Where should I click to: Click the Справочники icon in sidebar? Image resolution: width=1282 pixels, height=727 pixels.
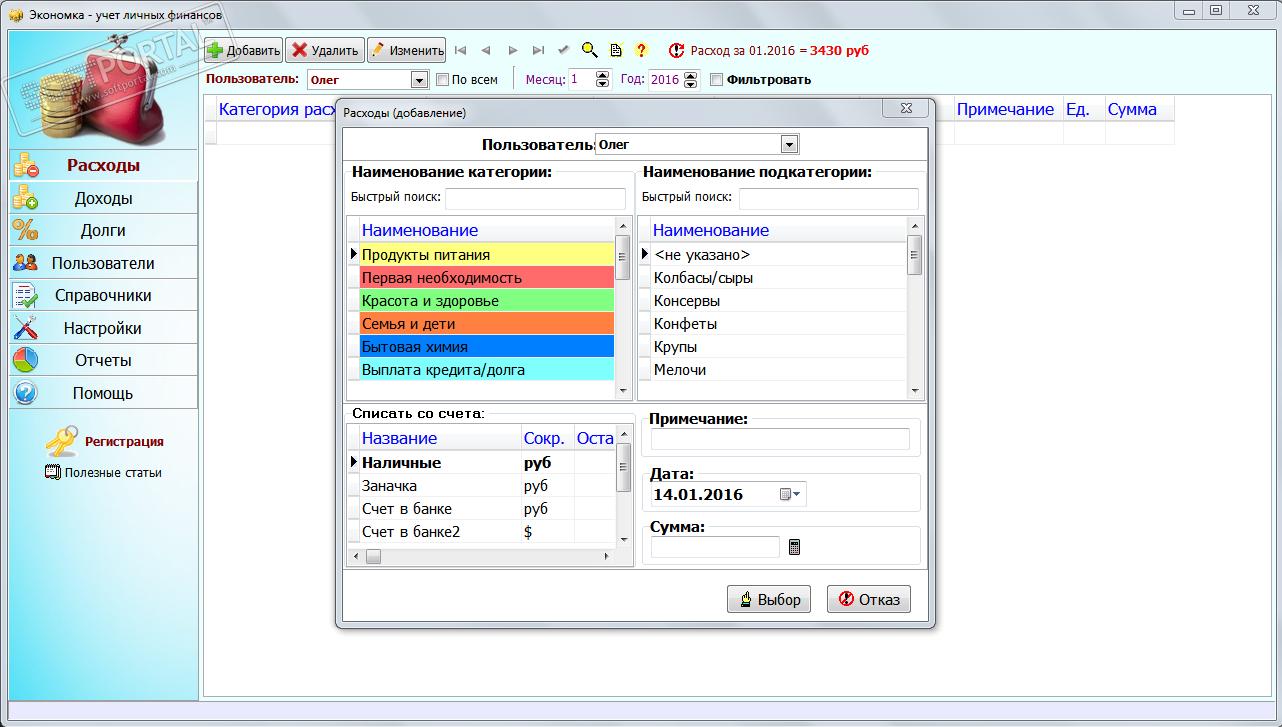(26, 295)
